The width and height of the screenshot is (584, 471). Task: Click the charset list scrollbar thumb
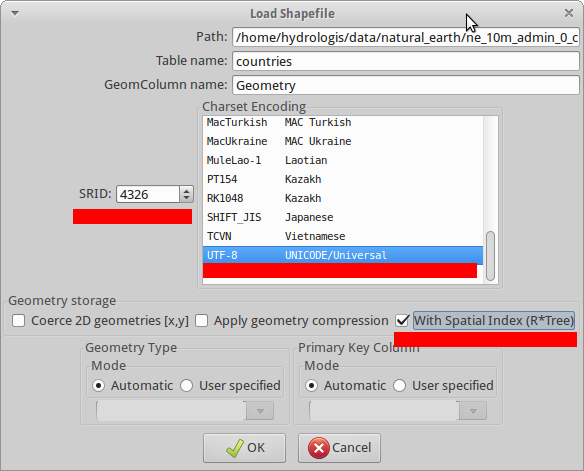tap(491, 256)
